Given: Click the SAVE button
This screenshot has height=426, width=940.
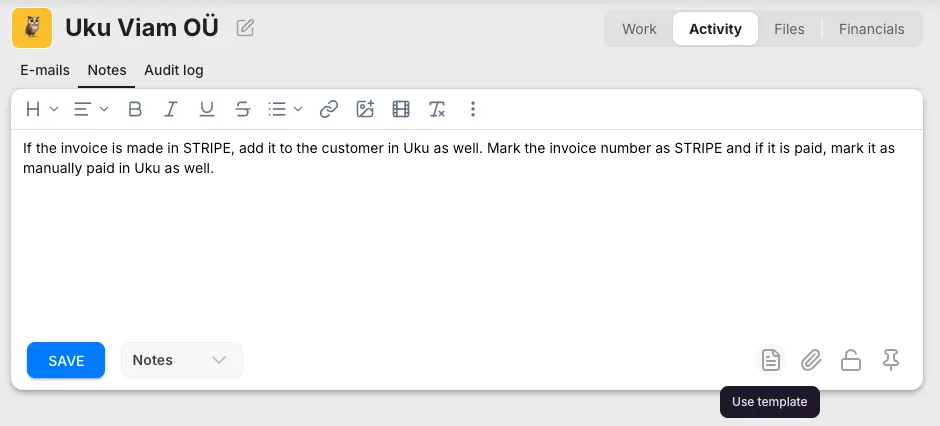Looking at the screenshot, I should [x=66, y=360].
